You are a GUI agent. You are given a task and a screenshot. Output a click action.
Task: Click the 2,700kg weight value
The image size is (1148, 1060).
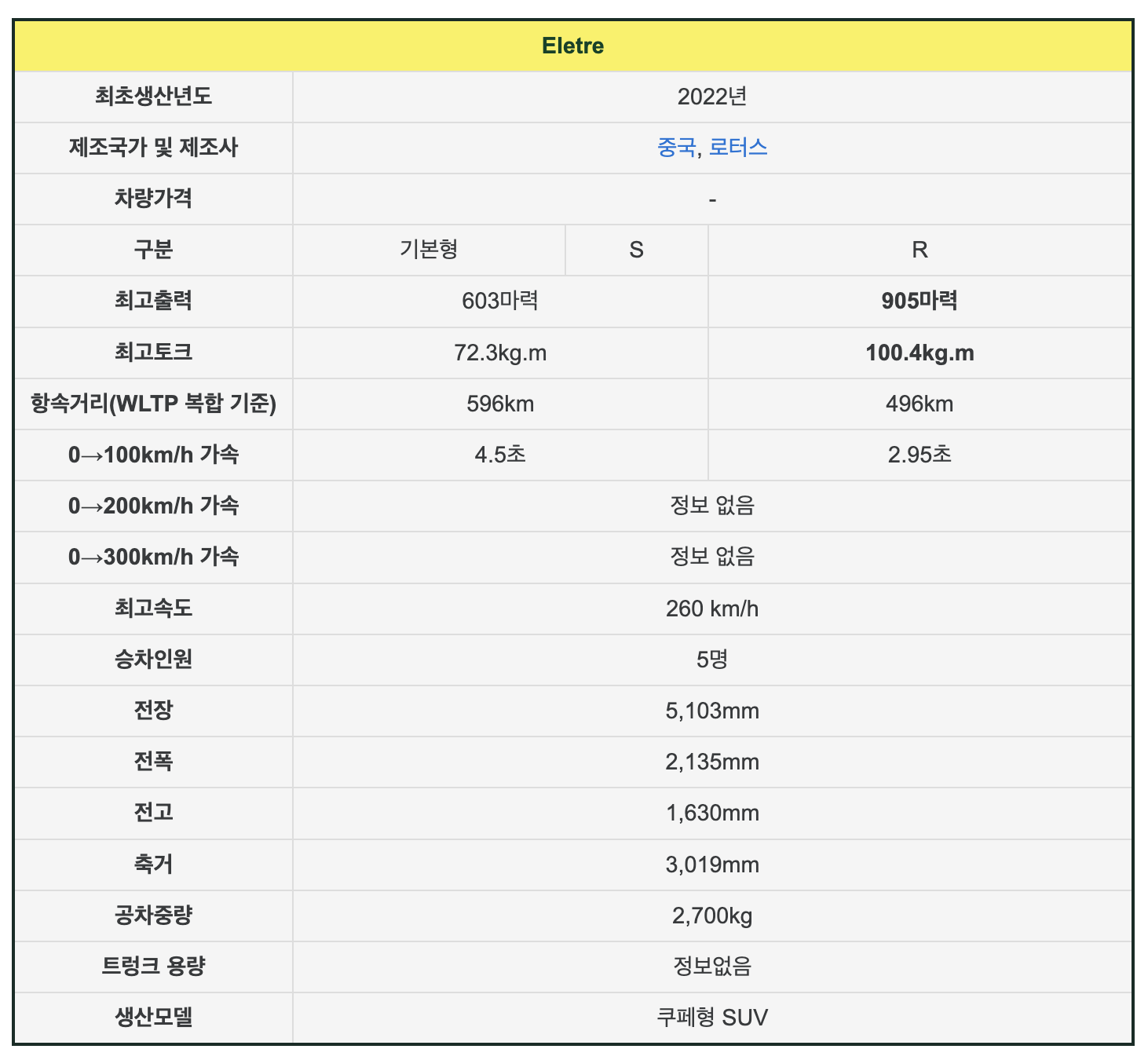[712, 916]
